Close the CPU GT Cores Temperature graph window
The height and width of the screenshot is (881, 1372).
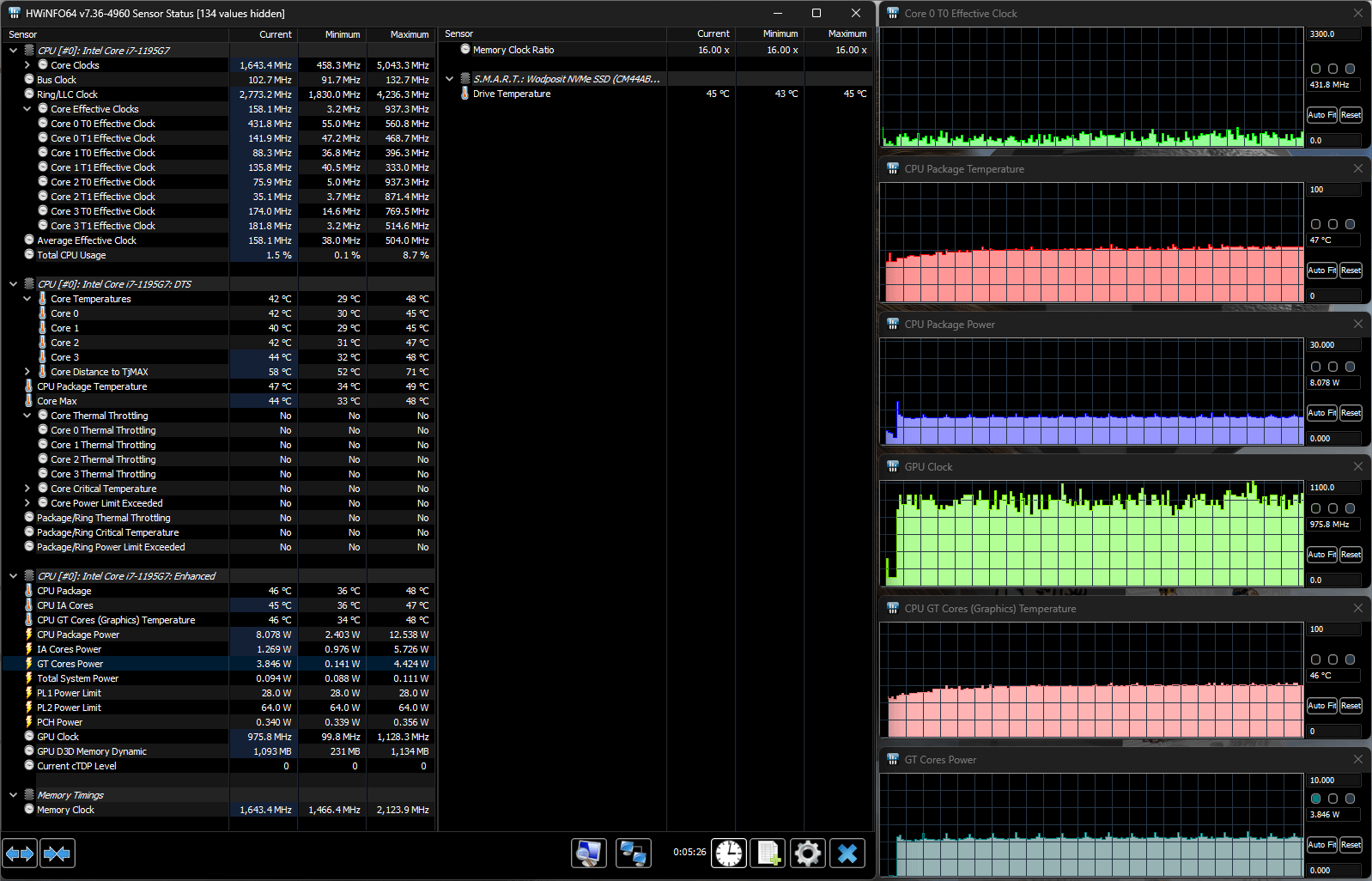[x=1357, y=608]
